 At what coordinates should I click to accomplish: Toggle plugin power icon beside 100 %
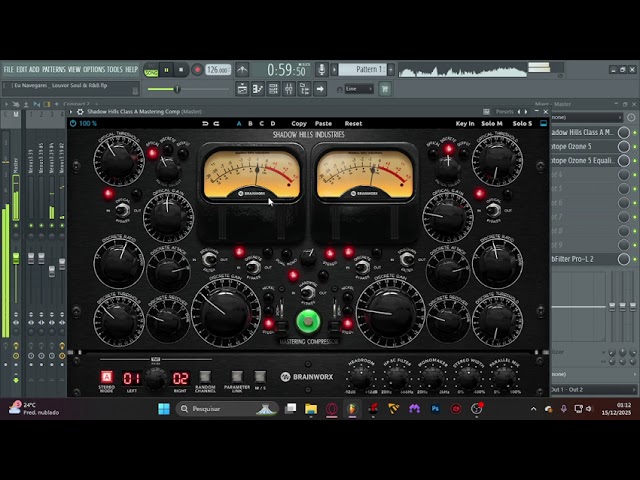73,123
